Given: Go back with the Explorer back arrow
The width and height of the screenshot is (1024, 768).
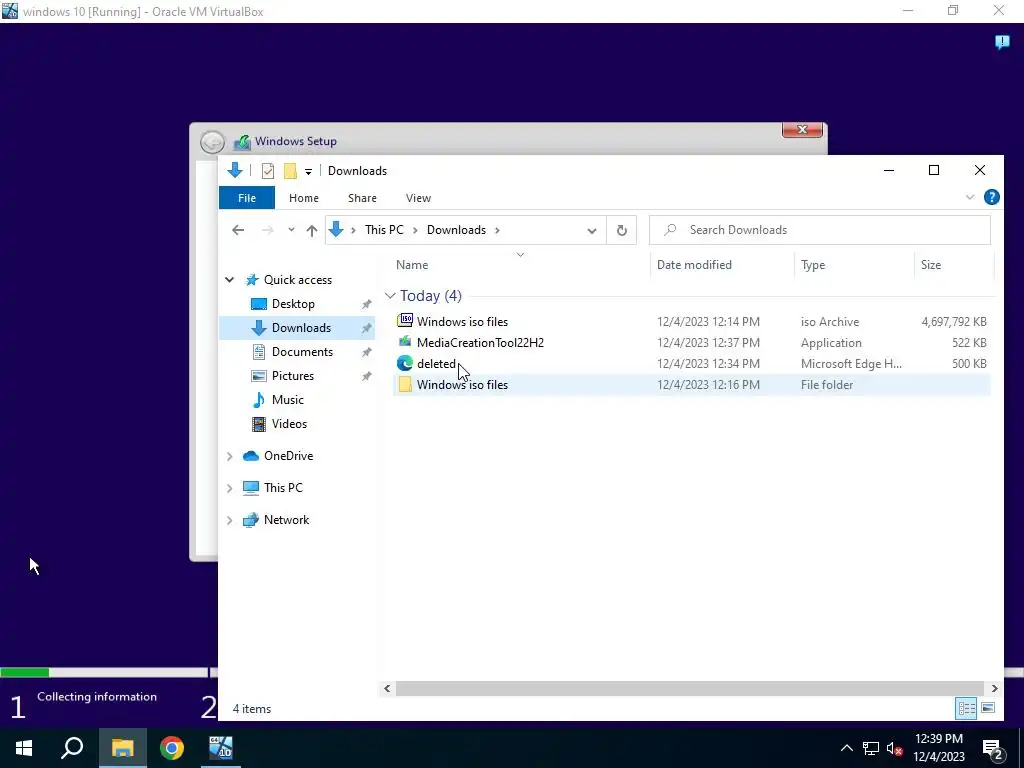Looking at the screenshot, I should tap(238, 230).
